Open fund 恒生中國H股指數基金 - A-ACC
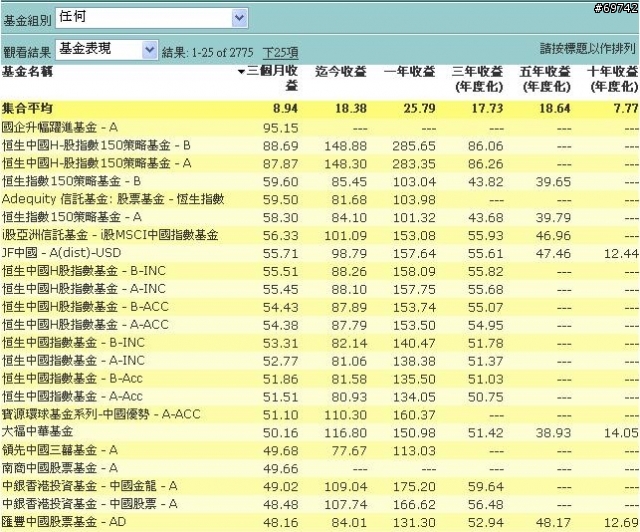The width and height of the screenshot is (640, 532). (x=85, y=325)
